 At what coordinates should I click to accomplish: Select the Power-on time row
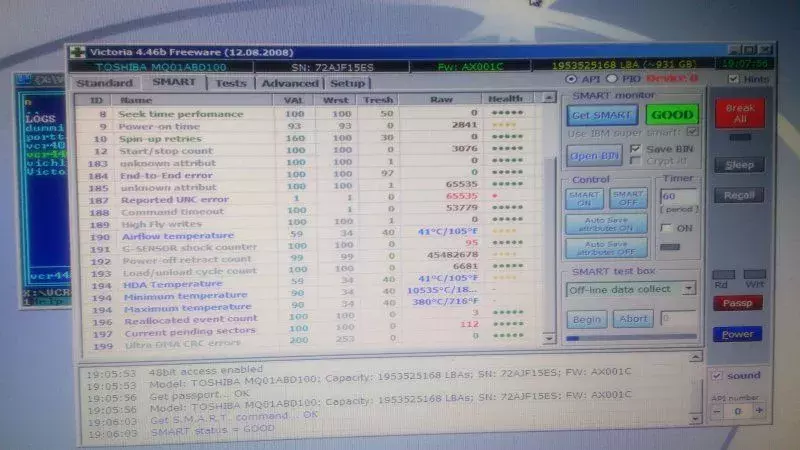tap(309, 126)
